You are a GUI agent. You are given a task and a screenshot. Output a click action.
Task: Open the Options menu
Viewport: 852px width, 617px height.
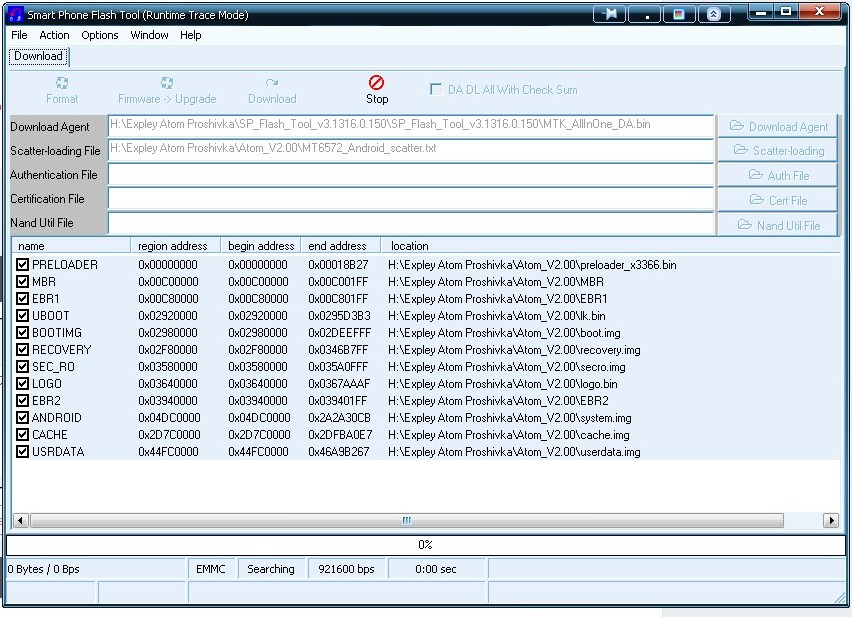(x=100, y=35)
